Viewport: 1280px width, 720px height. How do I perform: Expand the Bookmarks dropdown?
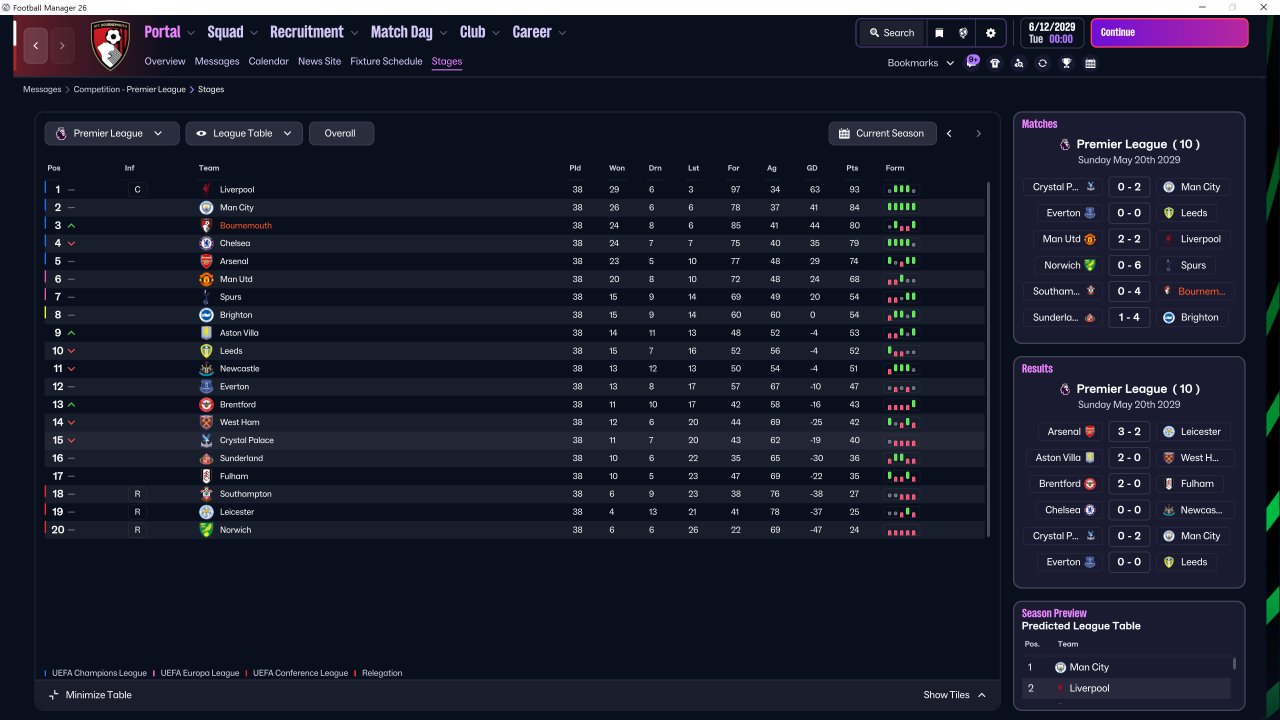[x=920, y=63]
